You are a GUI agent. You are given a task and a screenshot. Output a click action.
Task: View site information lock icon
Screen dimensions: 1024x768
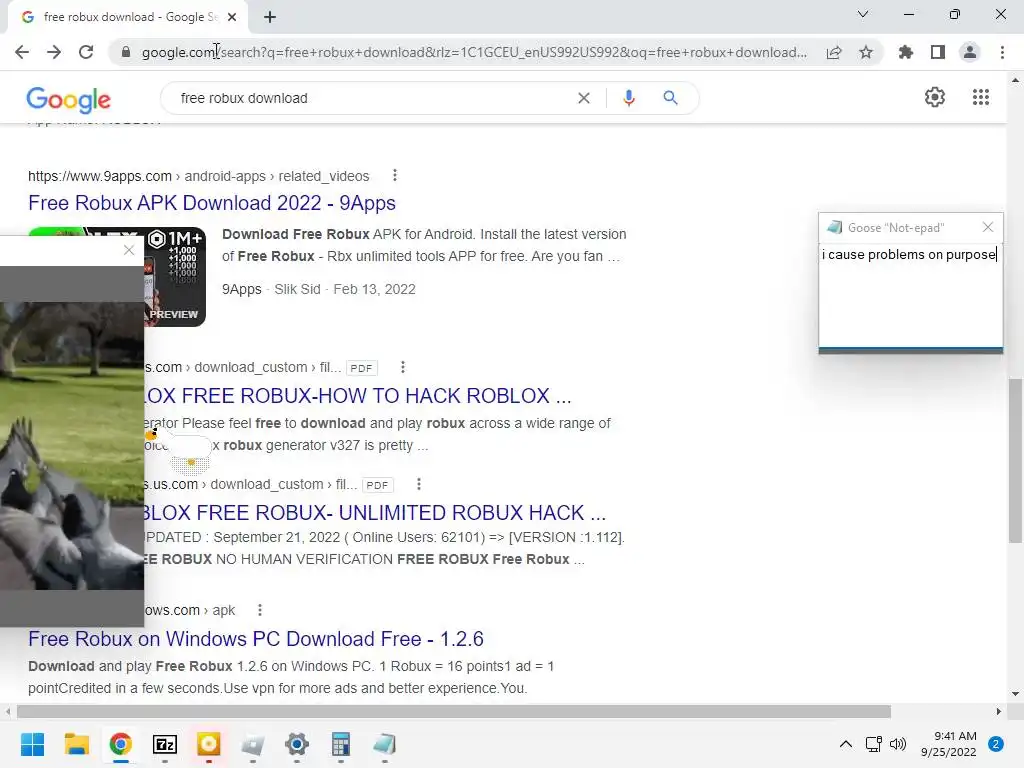pos(126,52)
